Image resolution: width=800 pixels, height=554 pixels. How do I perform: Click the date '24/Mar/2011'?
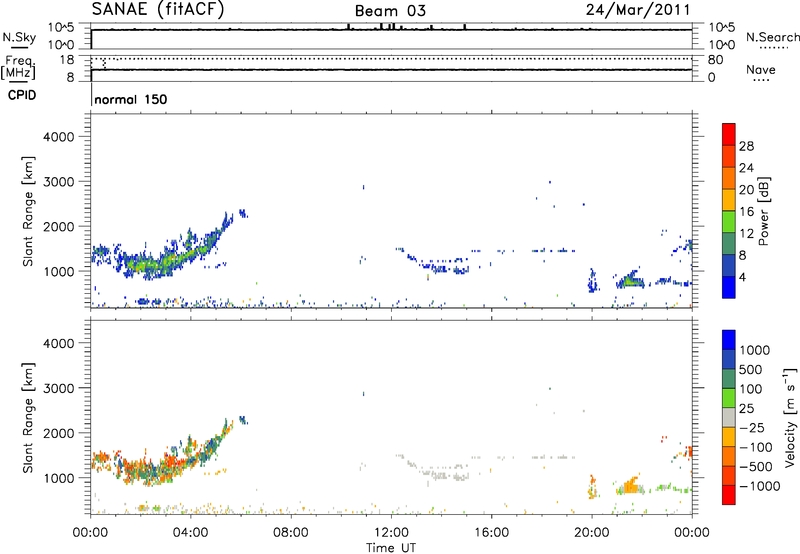pos(638,9)
